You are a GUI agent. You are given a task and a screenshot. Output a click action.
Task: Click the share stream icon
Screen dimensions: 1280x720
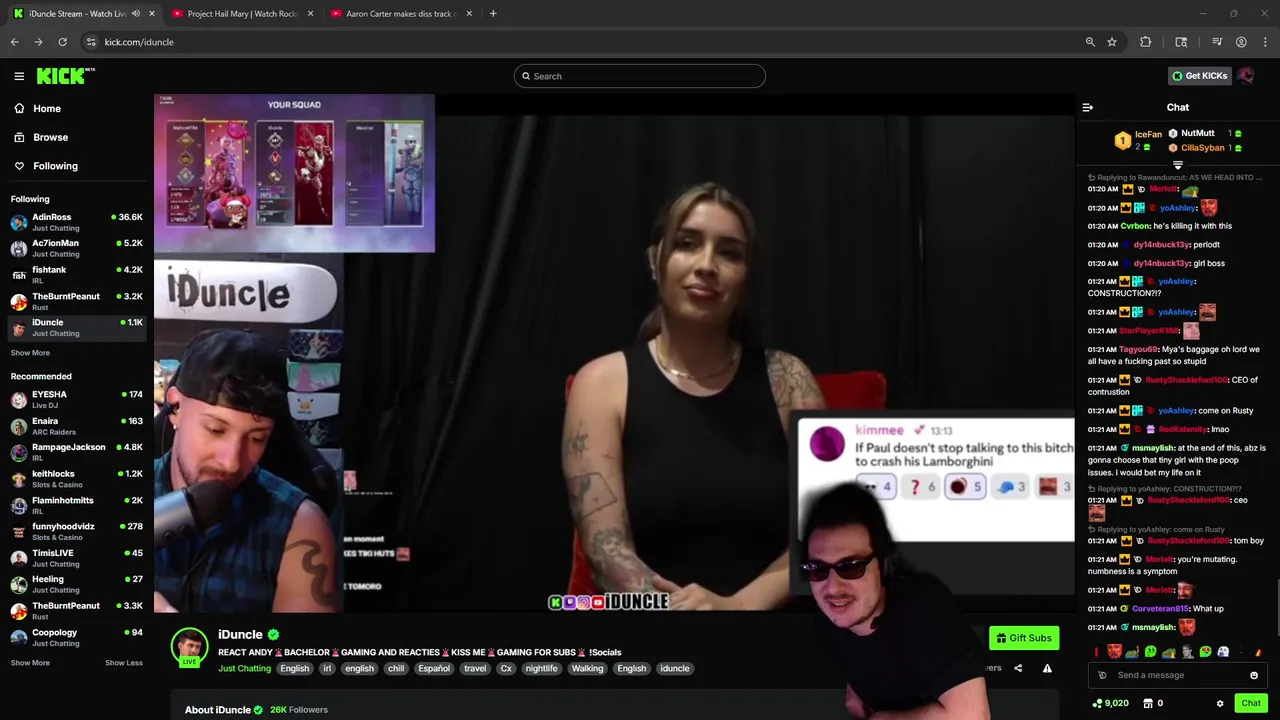(x=1018, y=668)
